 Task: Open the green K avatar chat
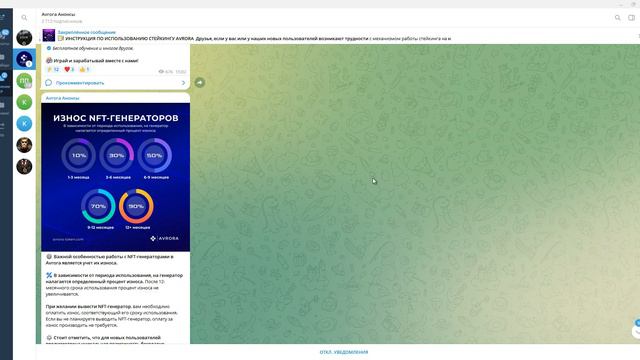(24, 102)
